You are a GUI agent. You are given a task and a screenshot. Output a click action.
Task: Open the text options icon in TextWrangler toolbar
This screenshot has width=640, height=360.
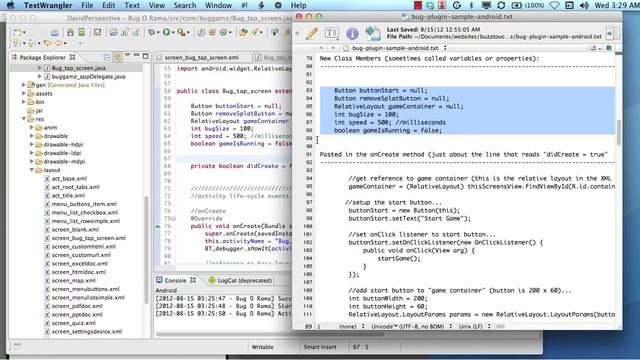pyautogui.click(x=332, y=33)
